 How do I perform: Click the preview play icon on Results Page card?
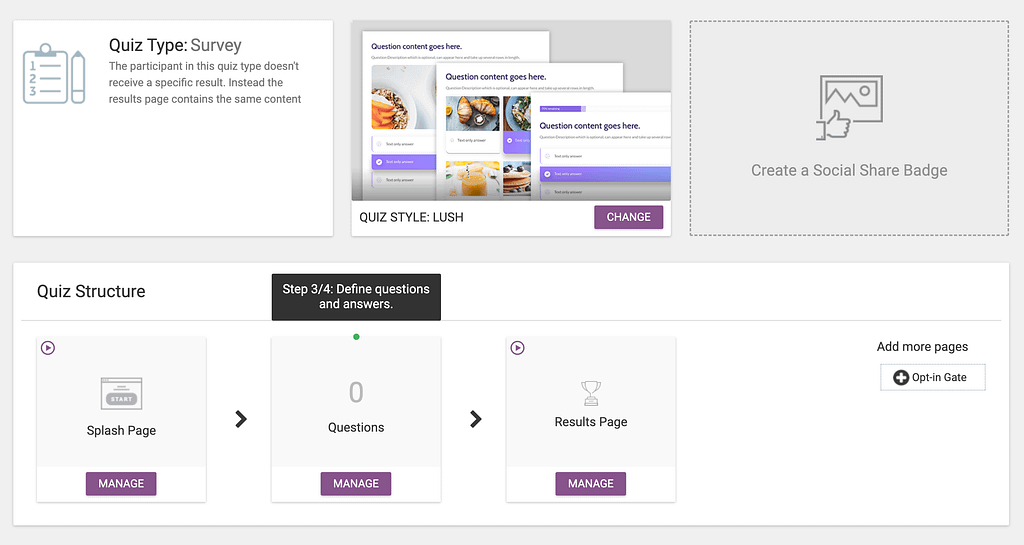tap(517, 348)
